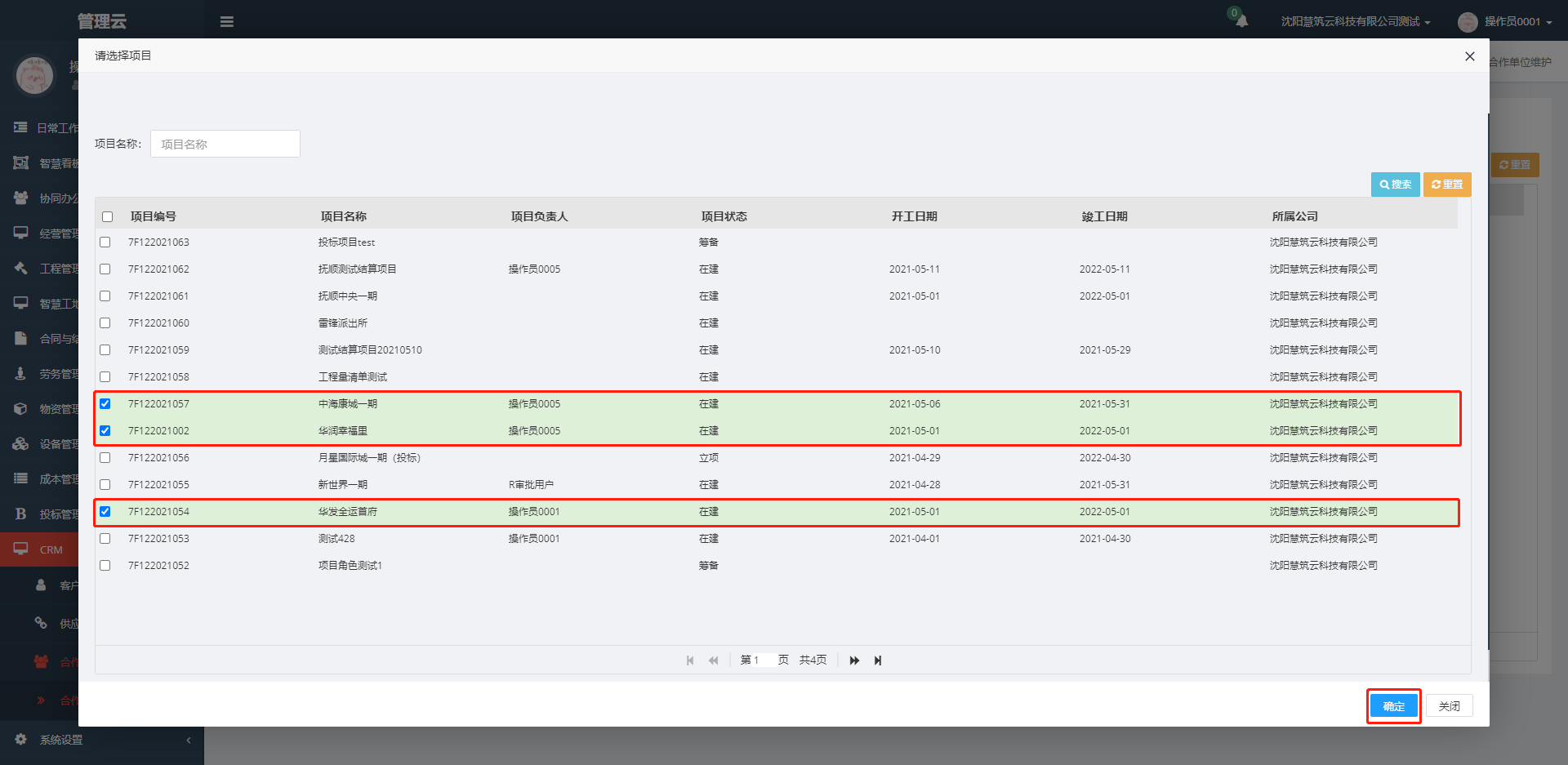Image resolution: width=1568 pixels, height=765 pixels.
Task: Click the orange 重置 button in dialog
Action: (1447, 185)
